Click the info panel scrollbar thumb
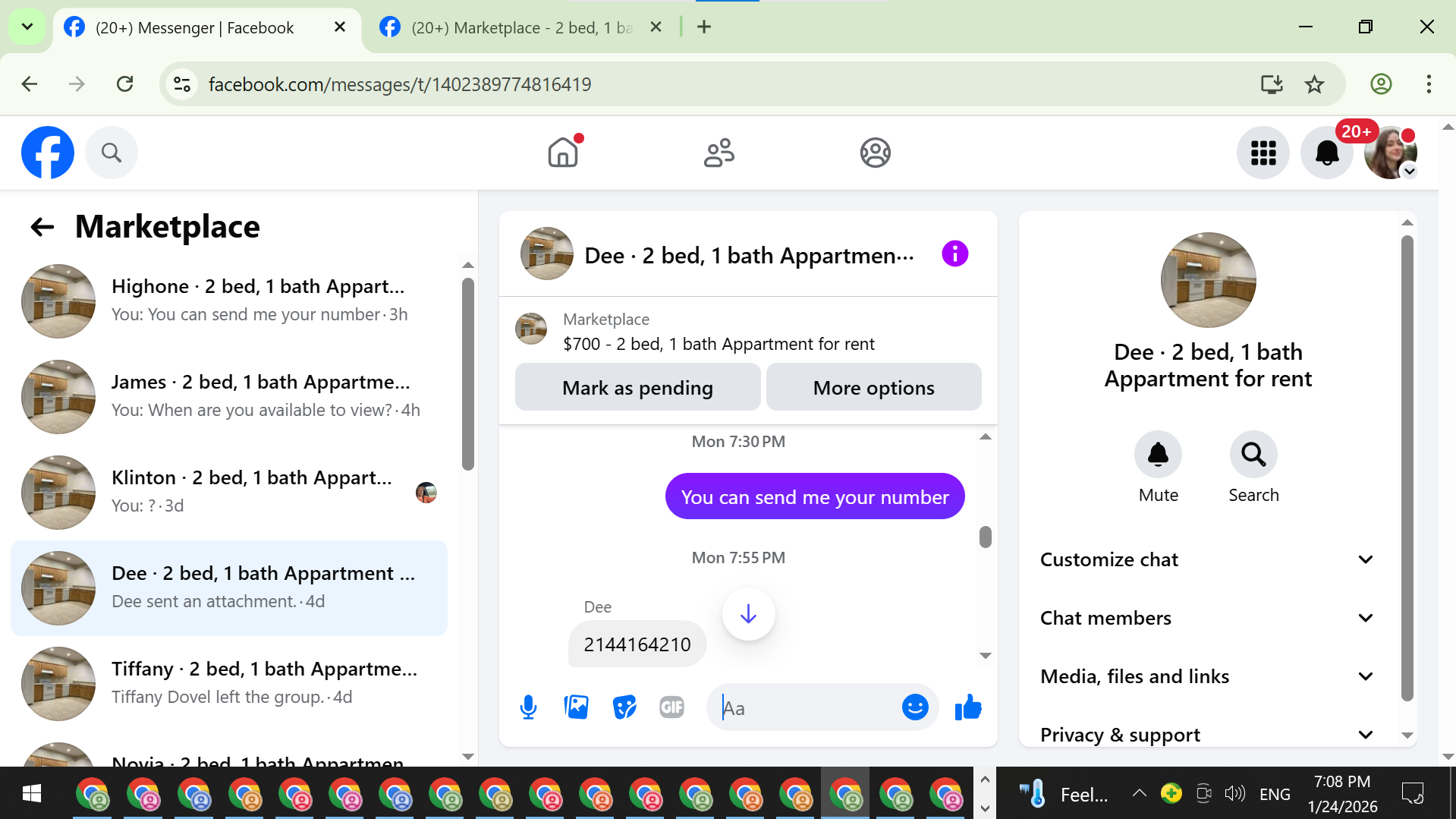The width and height of the screenshot is (1456, 819). pyautogui.click(x=1407, y=468)
